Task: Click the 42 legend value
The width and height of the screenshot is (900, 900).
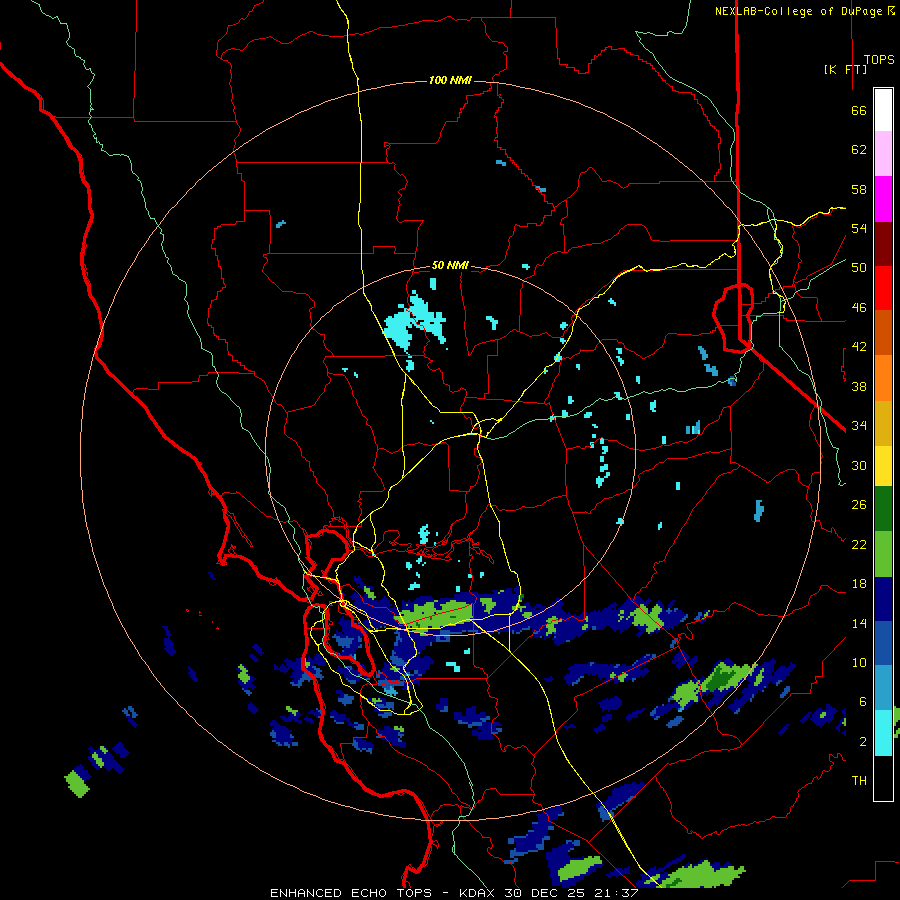Action: pyautogui.click(x=859, y=347)
